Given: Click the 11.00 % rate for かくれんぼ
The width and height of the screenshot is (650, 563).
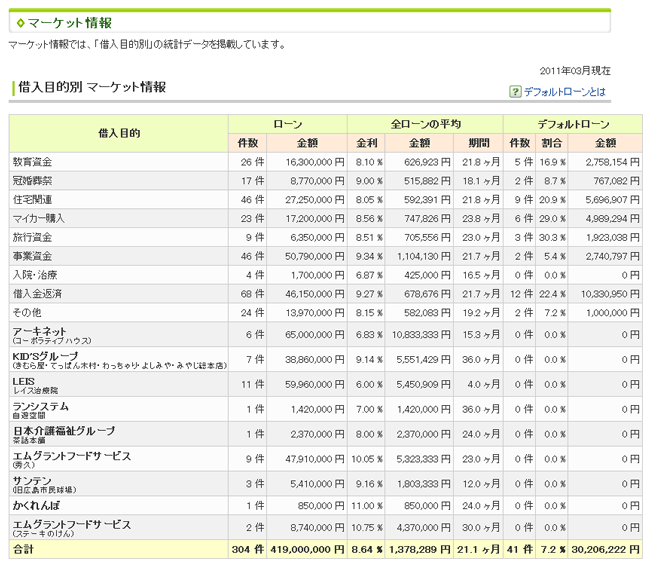Looking at the screenshot, I should (x=367, y=505).
